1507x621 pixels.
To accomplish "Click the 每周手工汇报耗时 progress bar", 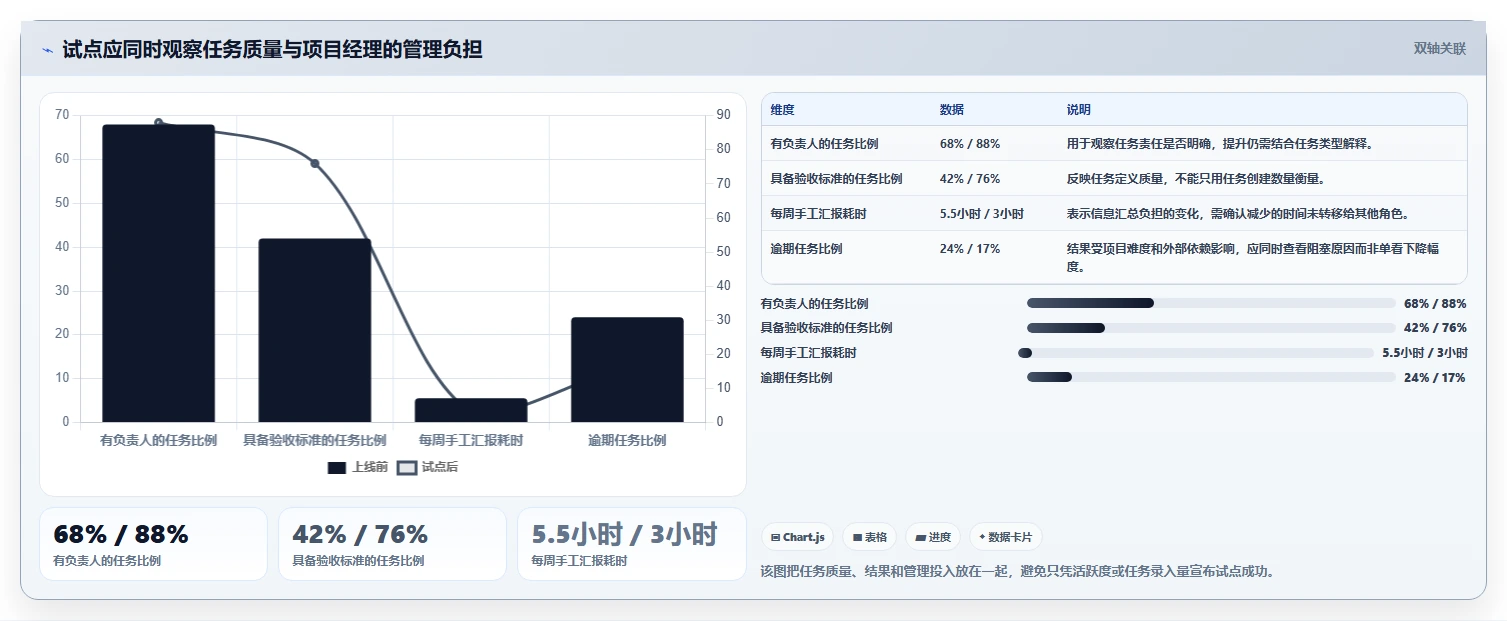I will pyautogui.click(x=1196, y=353).
